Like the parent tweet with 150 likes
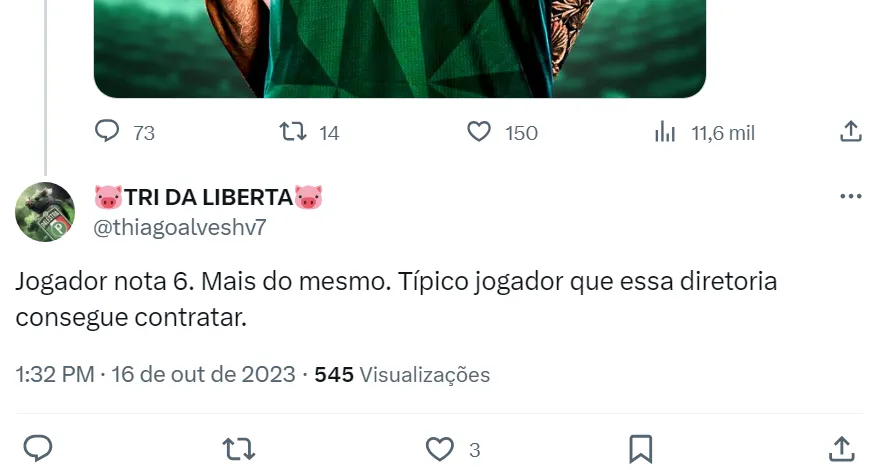Screen dimensions: 886x470 [x=502, y=132]
